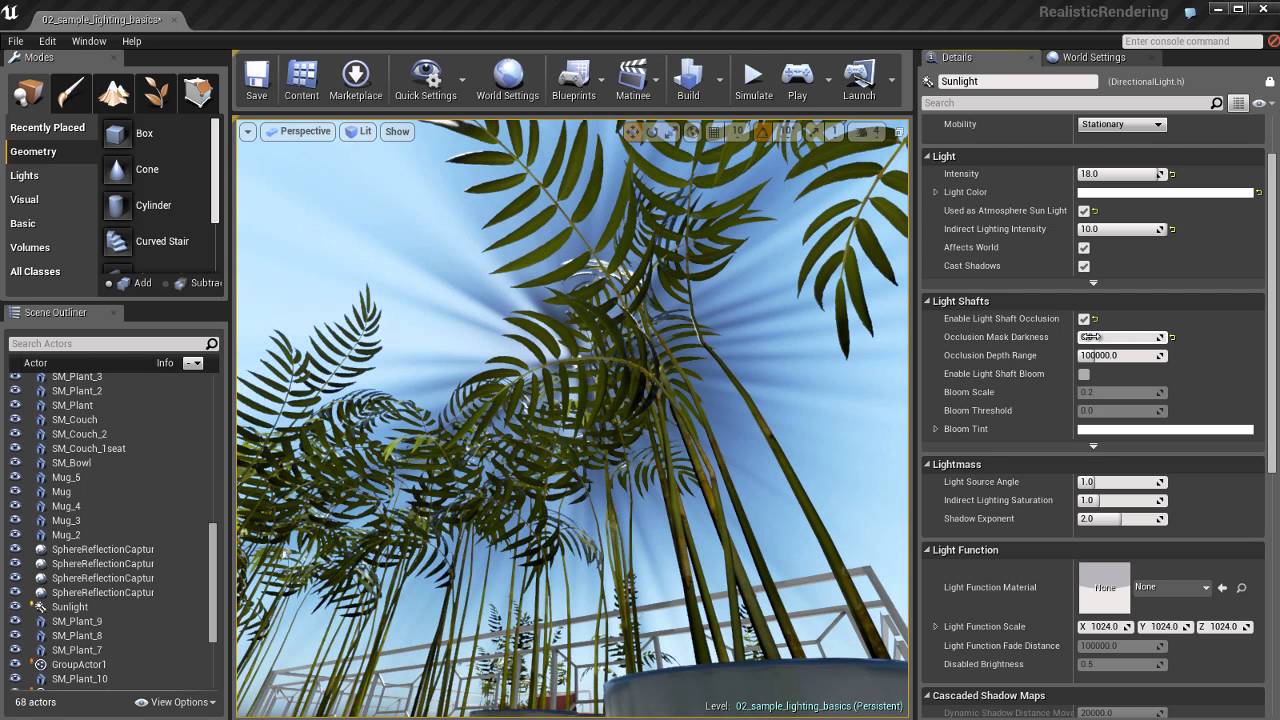Click the Search Actors input field
The image size is (1280, 720).
click(106, 344)
